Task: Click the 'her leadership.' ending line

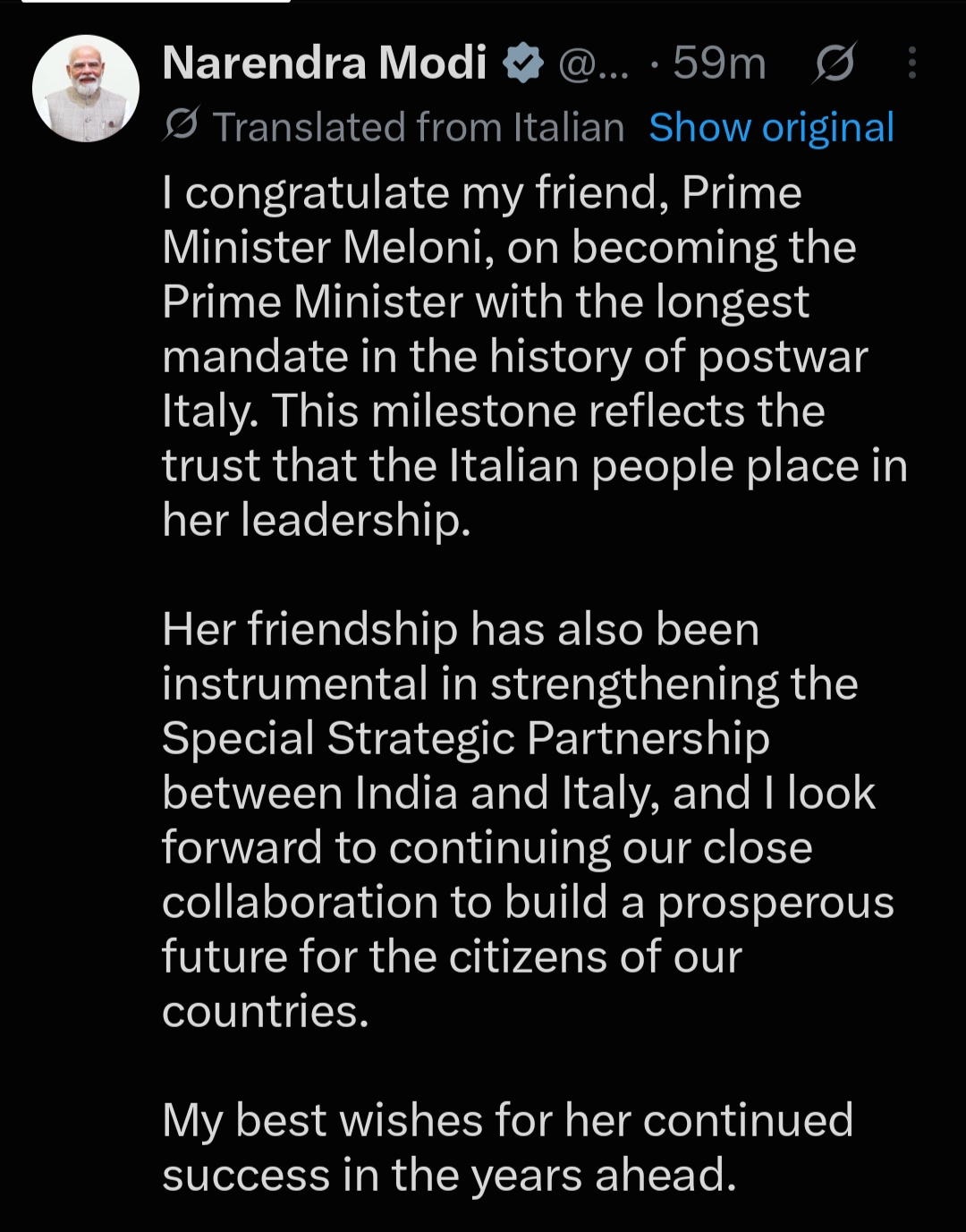Action: pyautogui.click(x=316, y=520)
